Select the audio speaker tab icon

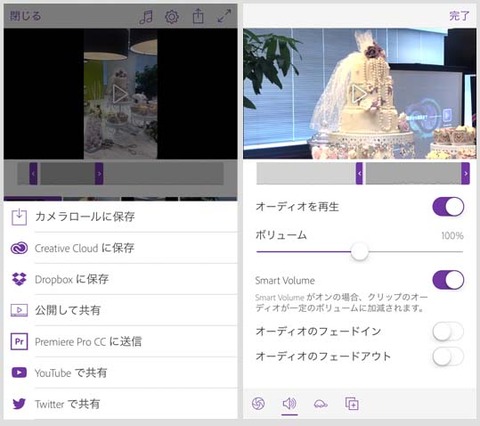(289, 404)
